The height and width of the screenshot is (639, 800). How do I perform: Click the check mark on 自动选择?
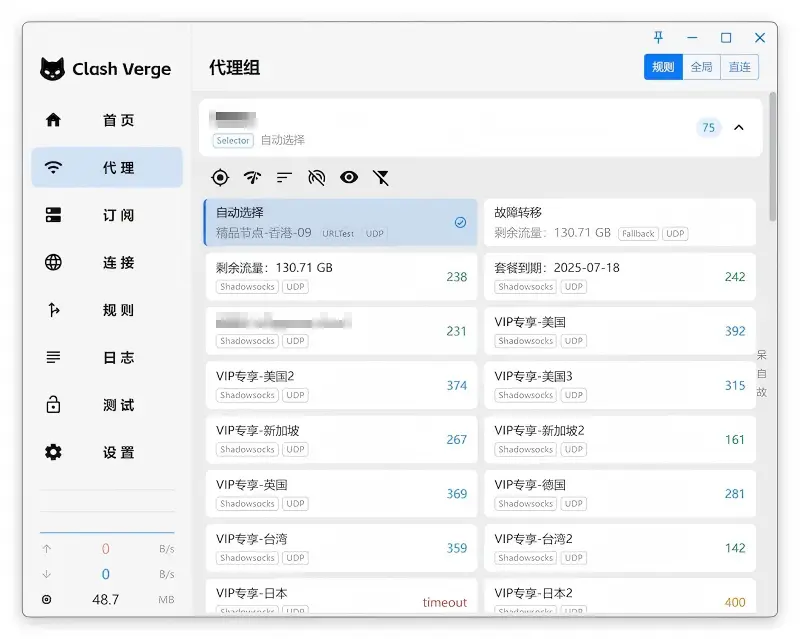[x=460, y=223]
